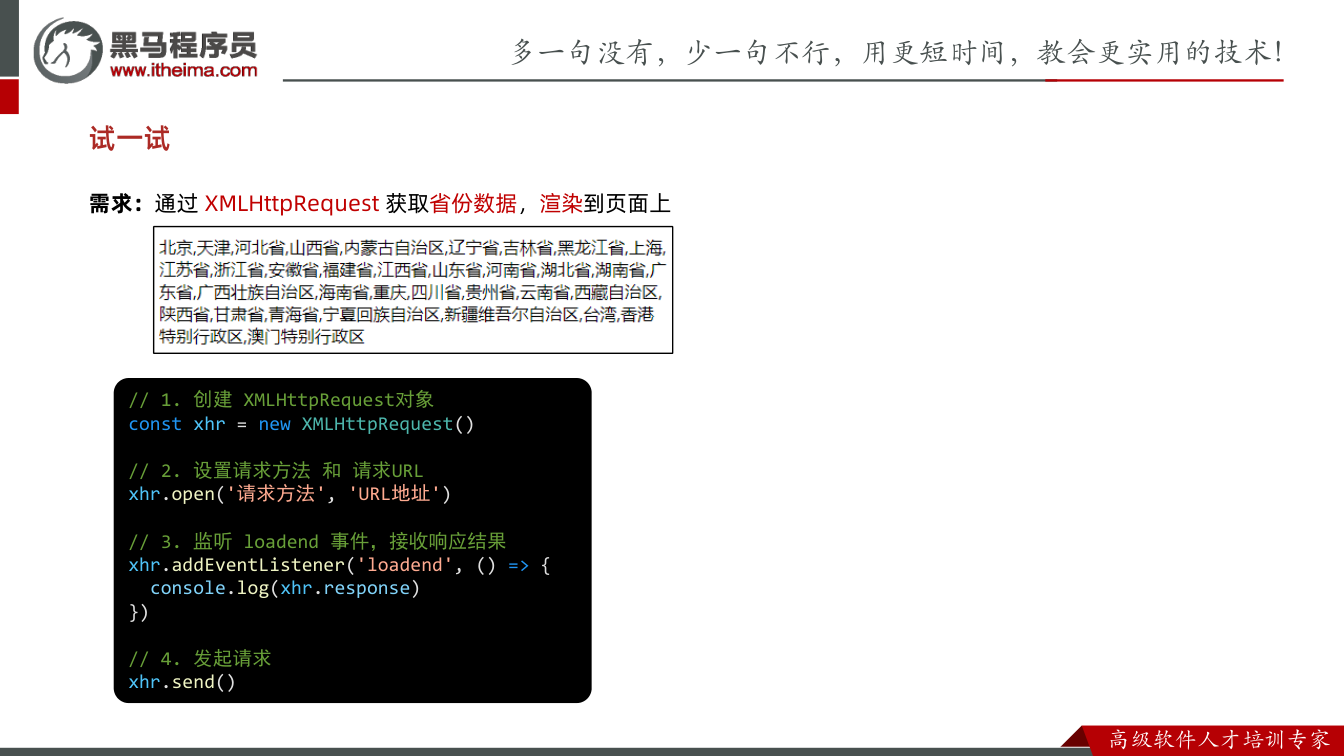Open the www.itheima.com link
This screenshot has width=1344, height=756.
click(183, 70)
